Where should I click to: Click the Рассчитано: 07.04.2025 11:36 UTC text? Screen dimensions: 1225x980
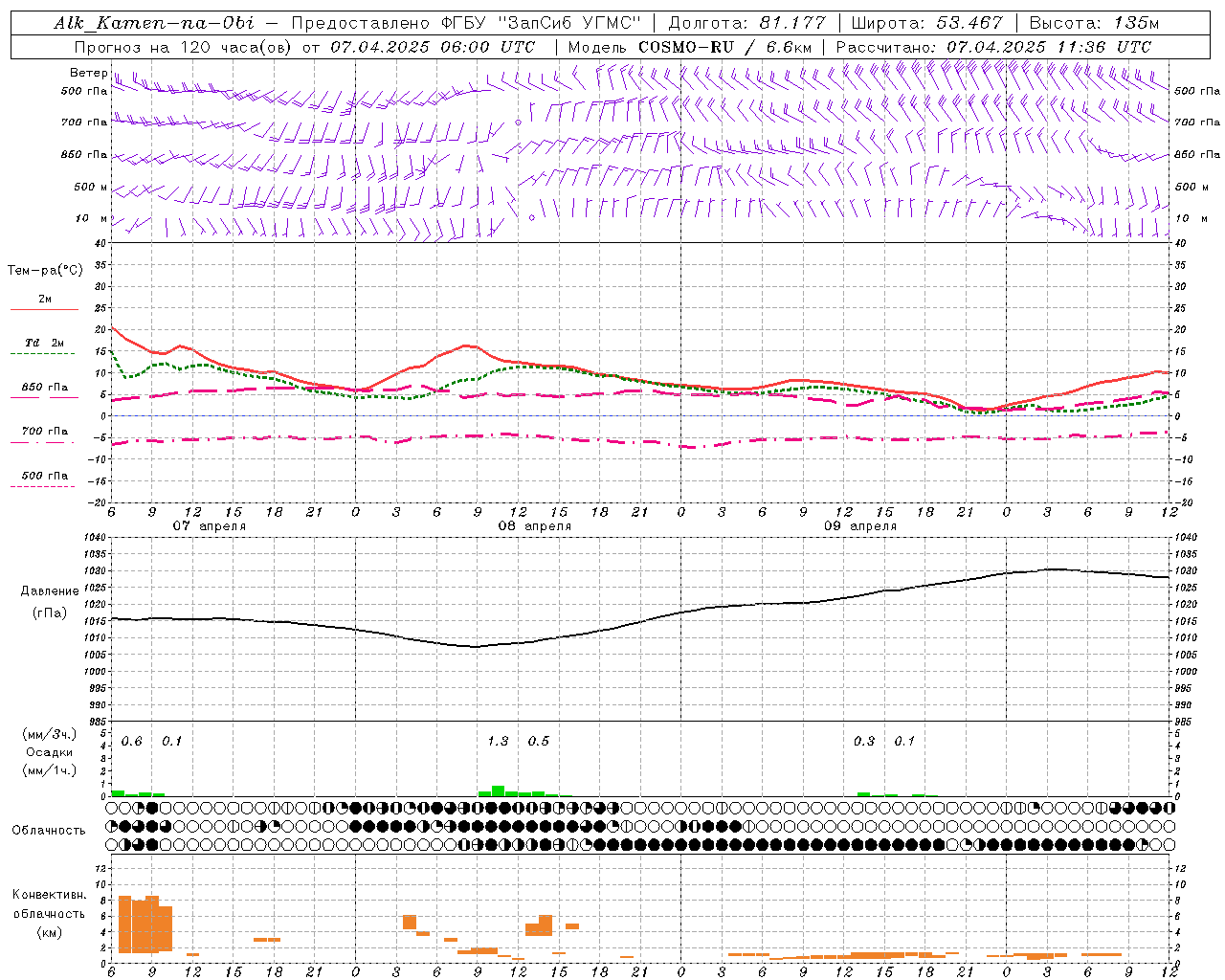(994, 47)
